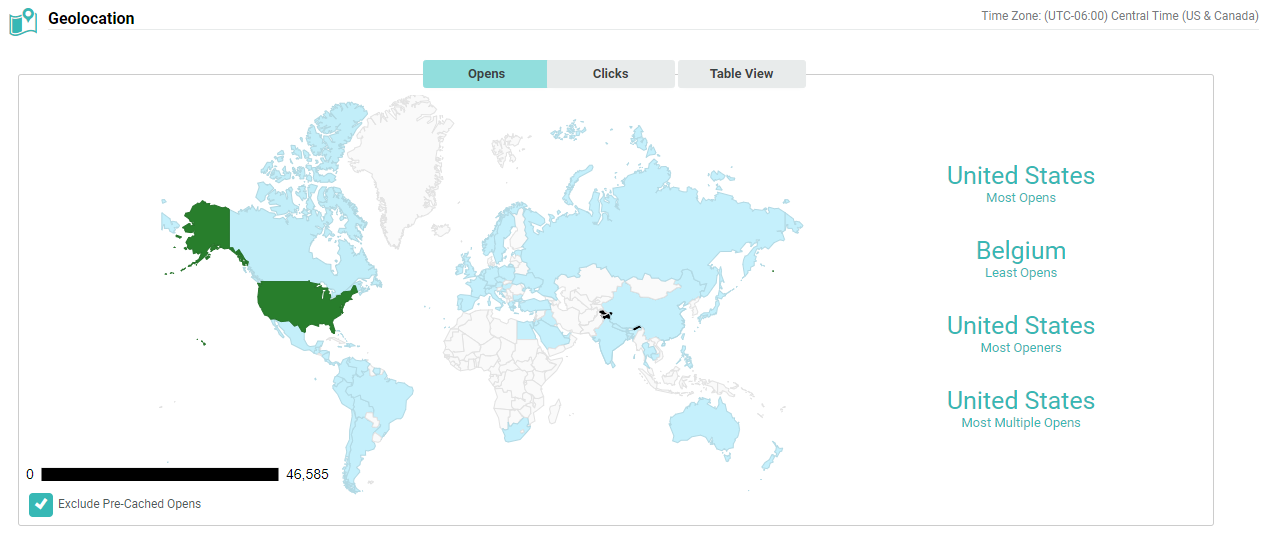Click the continental United States on the map
Screen dimensions: 1271x554
(x=300, y=302)
